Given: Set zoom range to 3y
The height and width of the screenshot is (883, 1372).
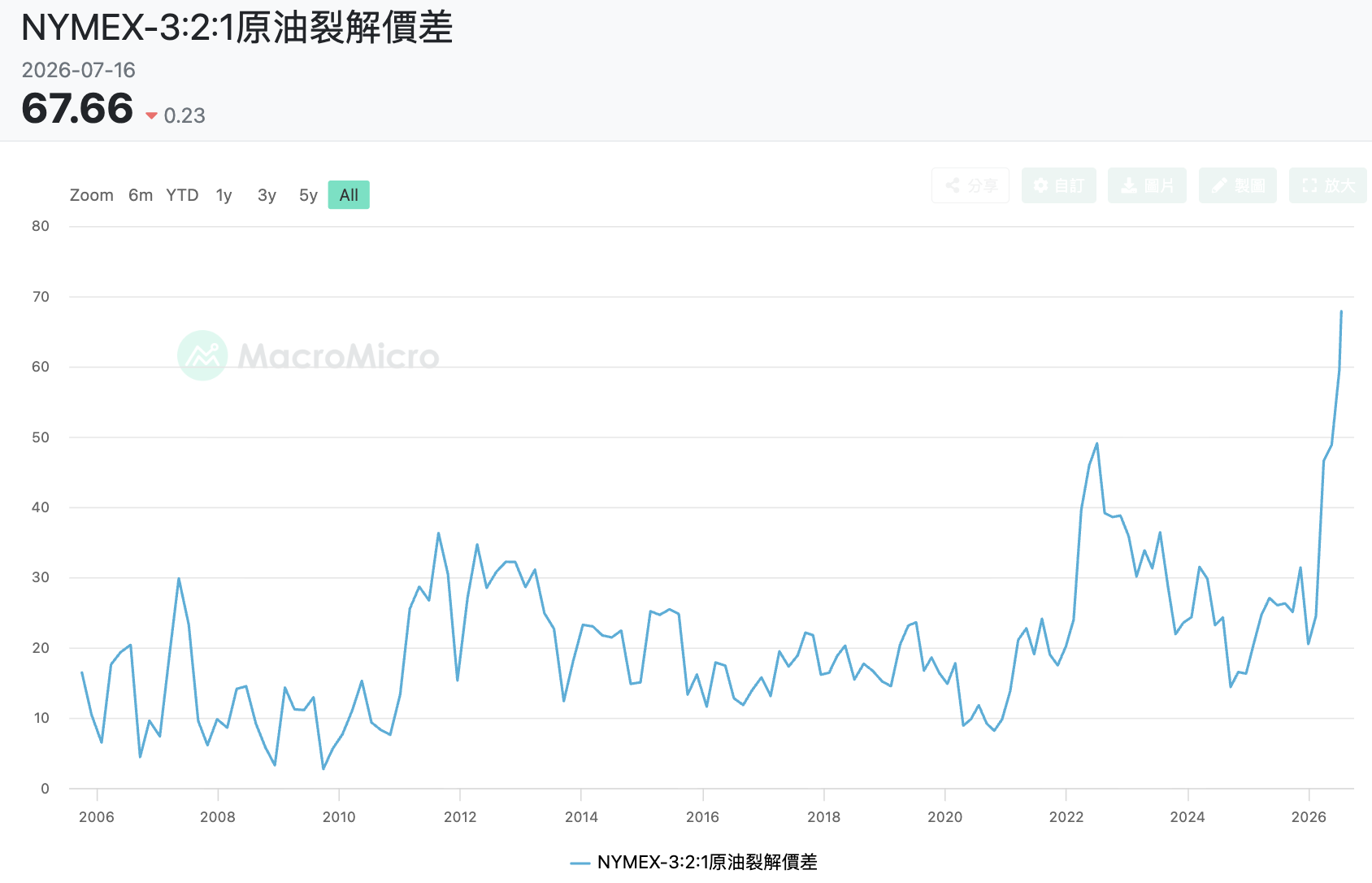Looking at the screenshot, I should coord(267,195).
